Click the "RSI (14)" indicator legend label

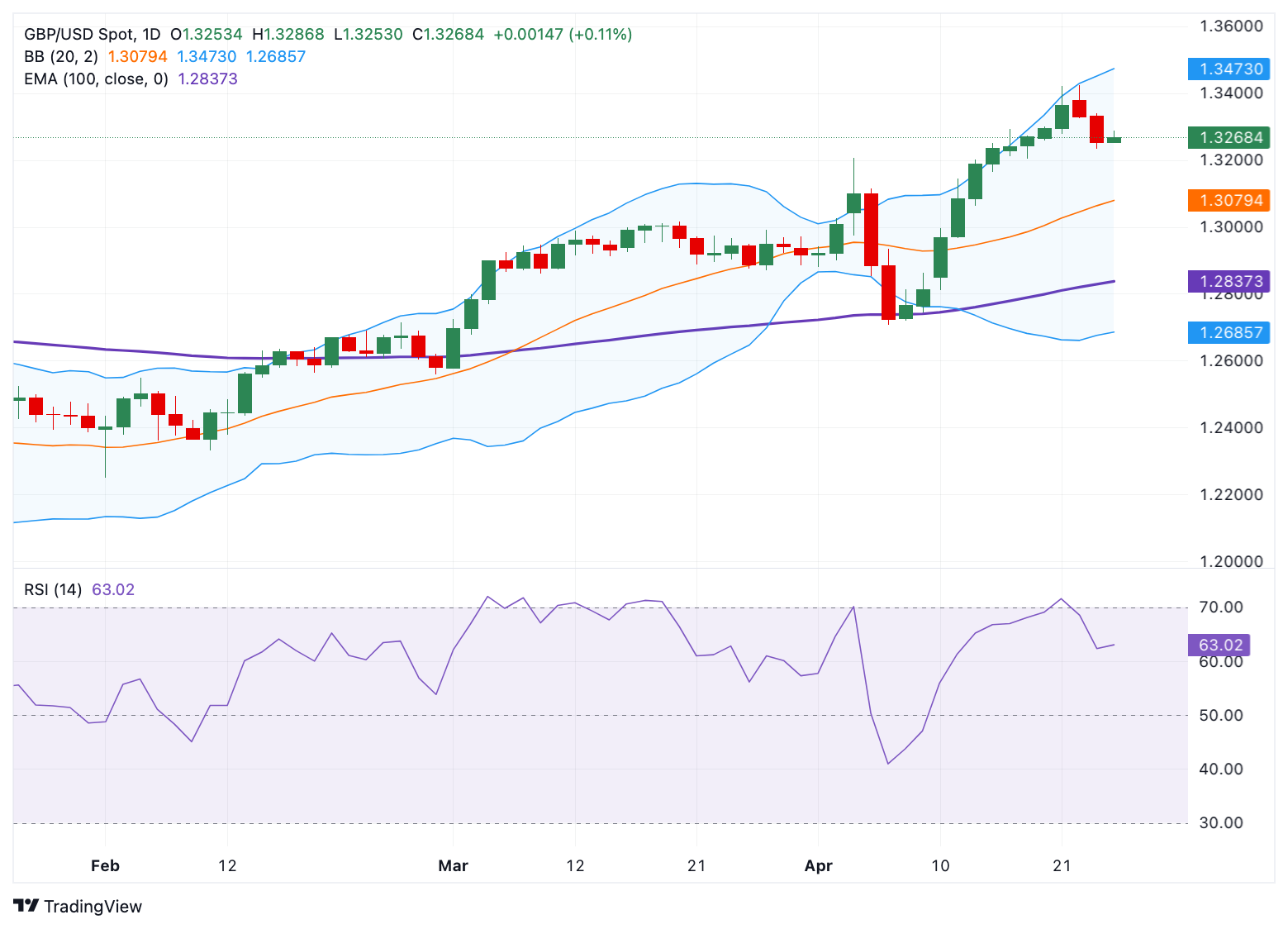[x=53, y=590]
